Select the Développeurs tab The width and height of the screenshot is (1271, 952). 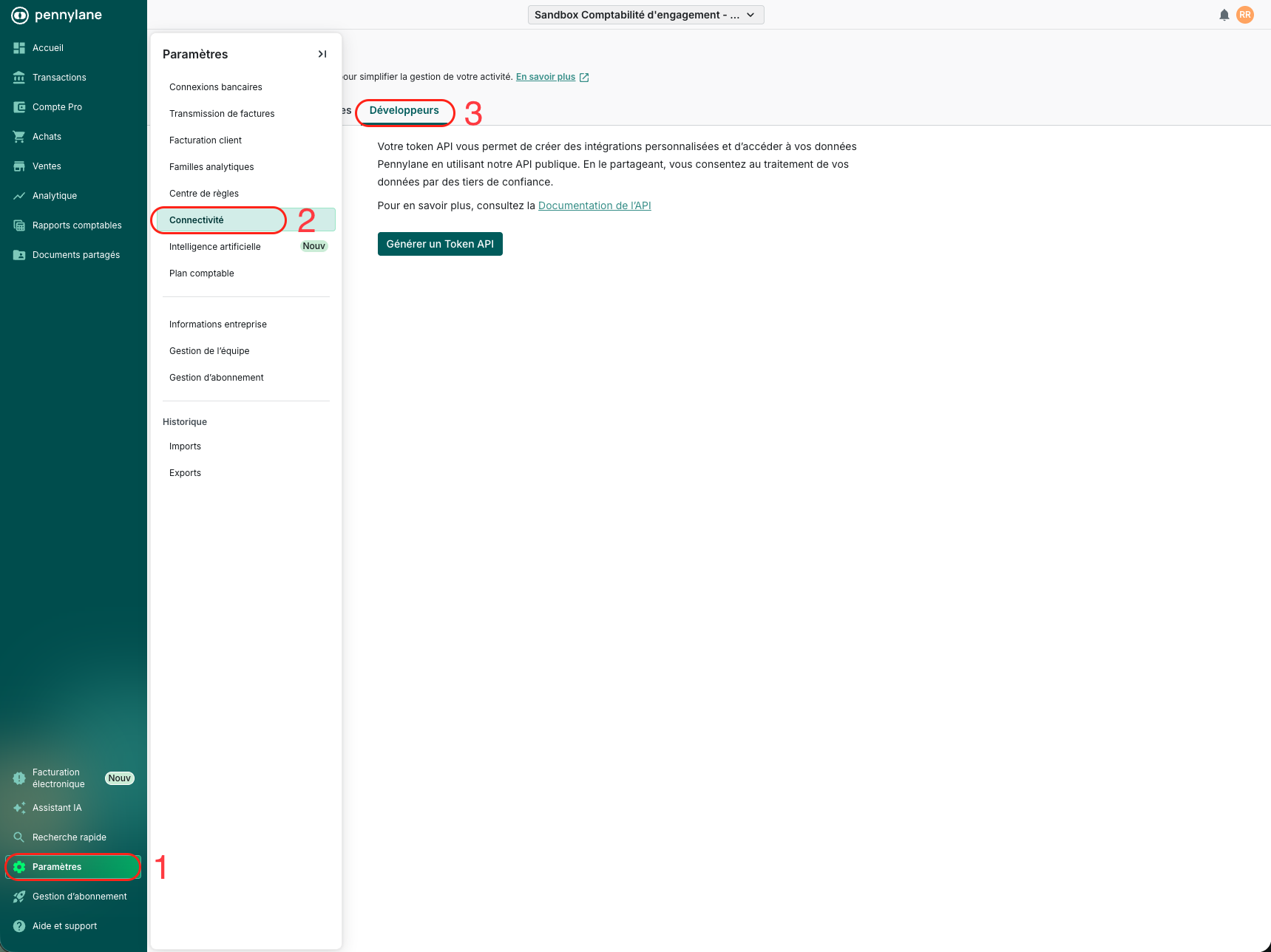[x=404, y=111]
